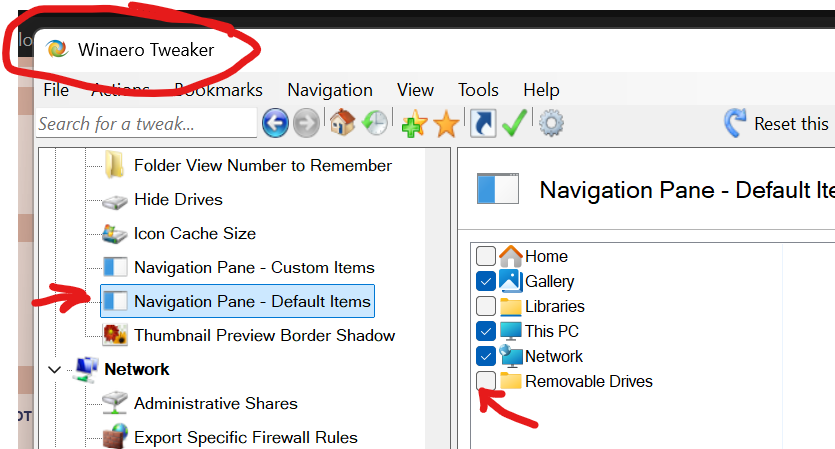Uncheck the Gallery checkbox
Image resolution: width=835 pixels, height=449 pixels.
pyautogui.click(x=486, y=281)
